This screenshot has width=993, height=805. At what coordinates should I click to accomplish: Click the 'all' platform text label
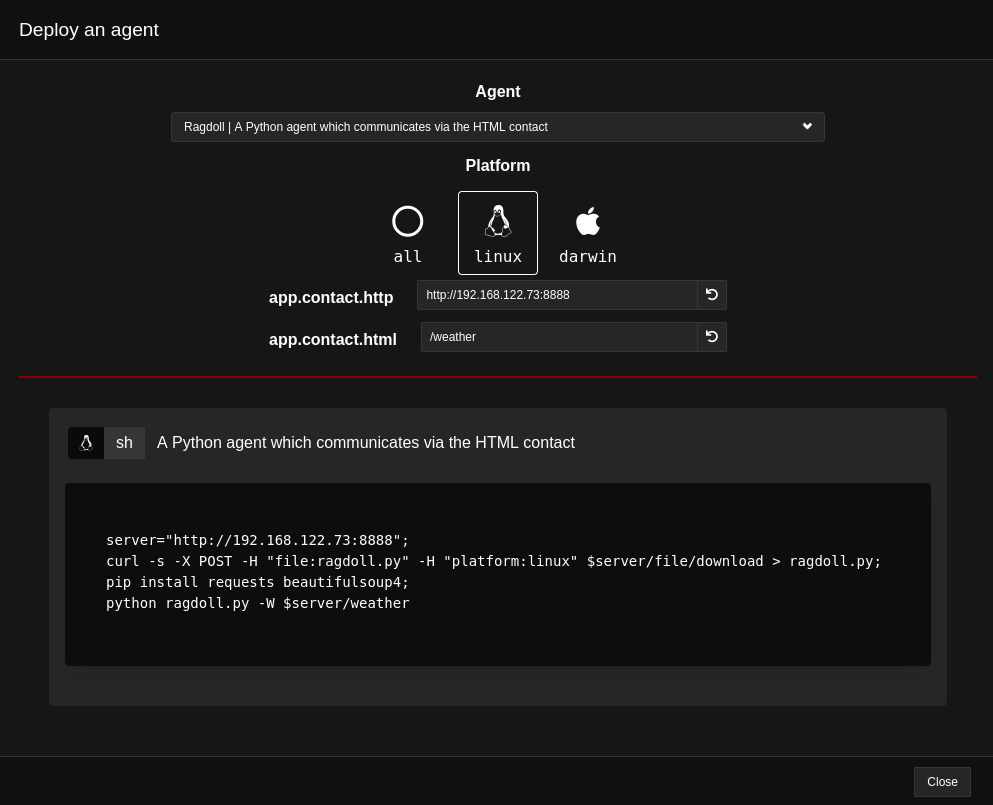click(x=407, y=257)
